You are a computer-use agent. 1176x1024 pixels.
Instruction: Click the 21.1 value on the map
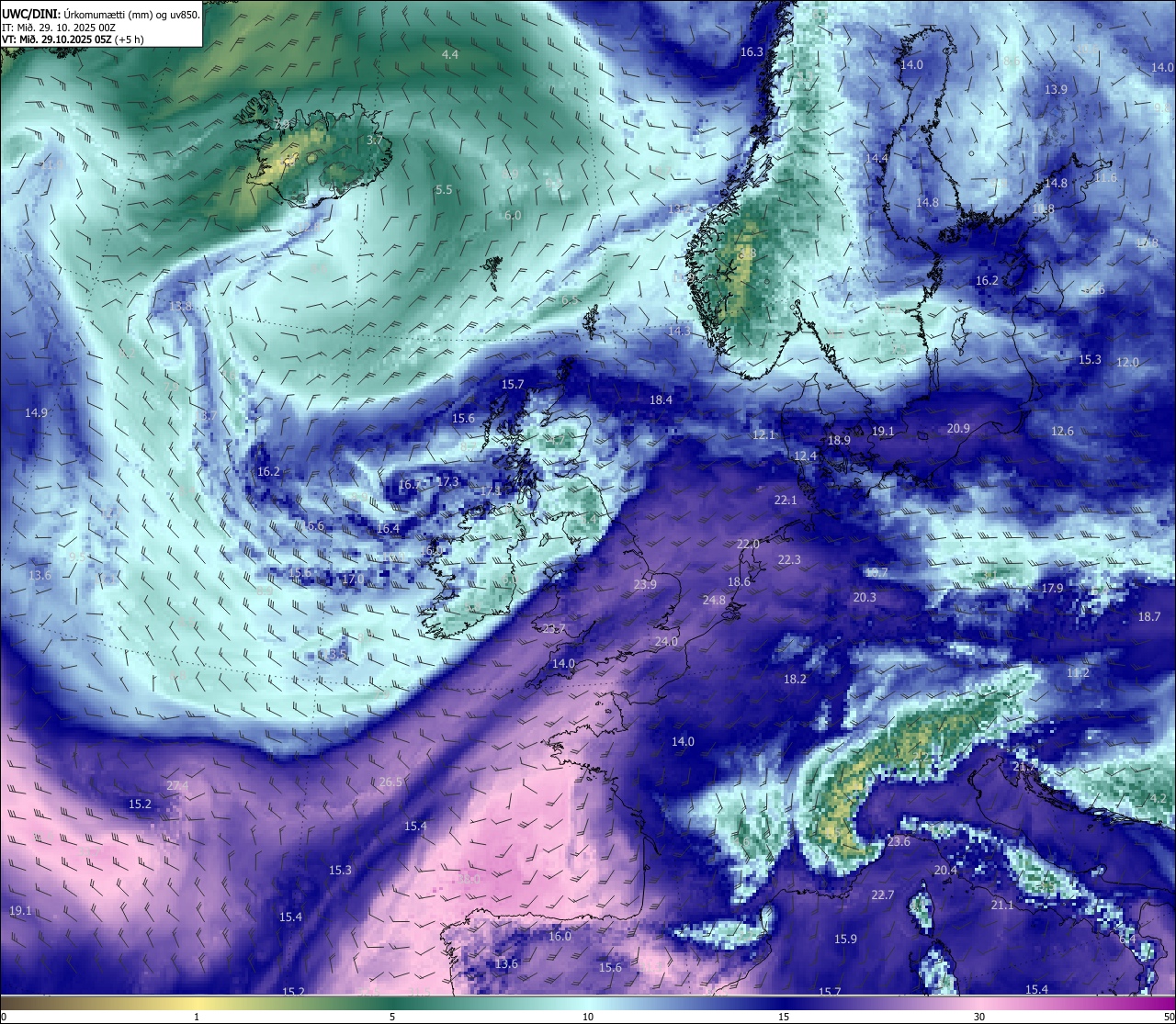[1002, 906]
